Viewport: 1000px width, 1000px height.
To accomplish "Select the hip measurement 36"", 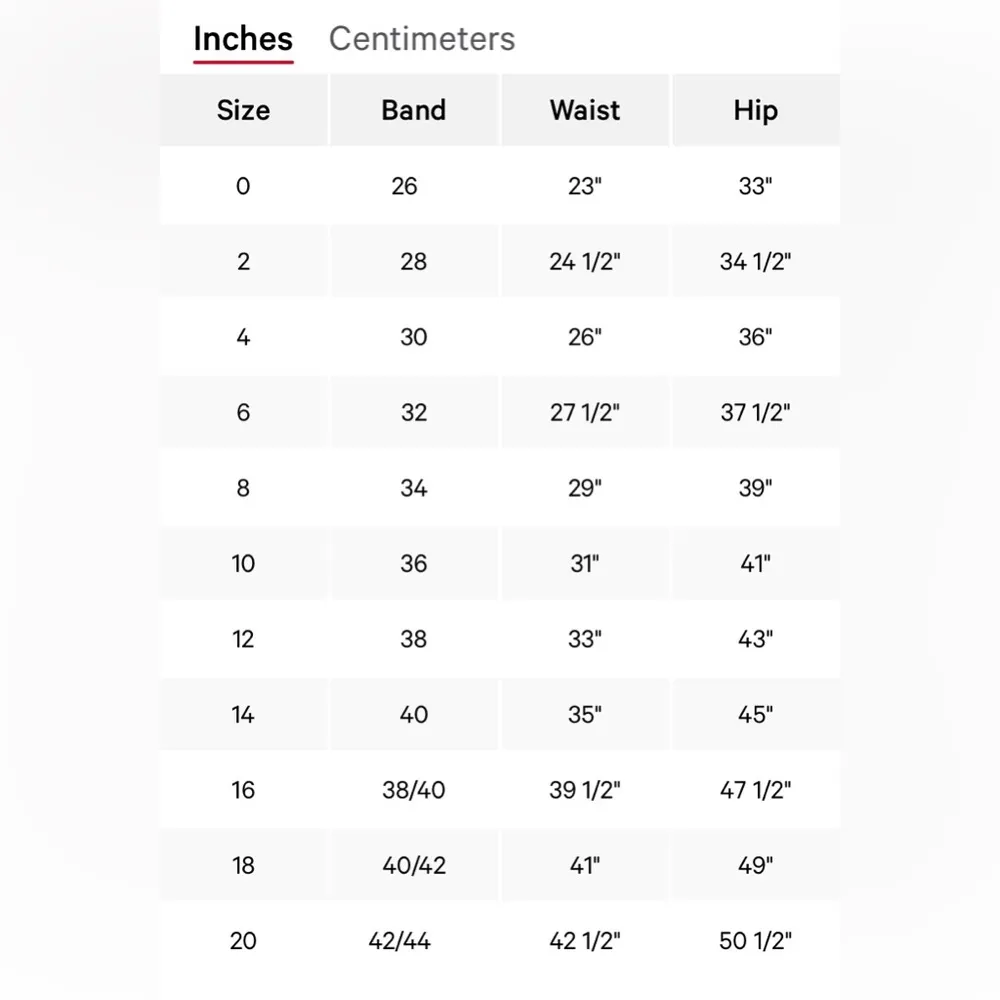I will tap(755, 337).
